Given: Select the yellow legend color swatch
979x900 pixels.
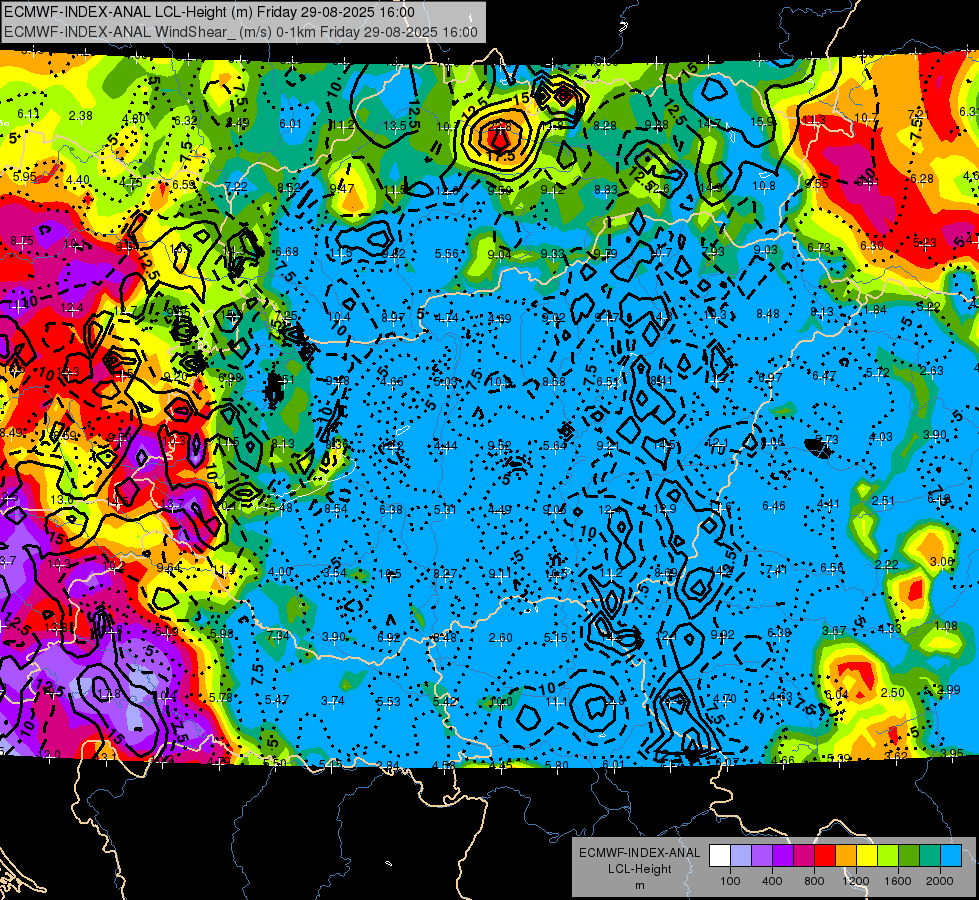Looking at the screenshot, I should point(867,856).
